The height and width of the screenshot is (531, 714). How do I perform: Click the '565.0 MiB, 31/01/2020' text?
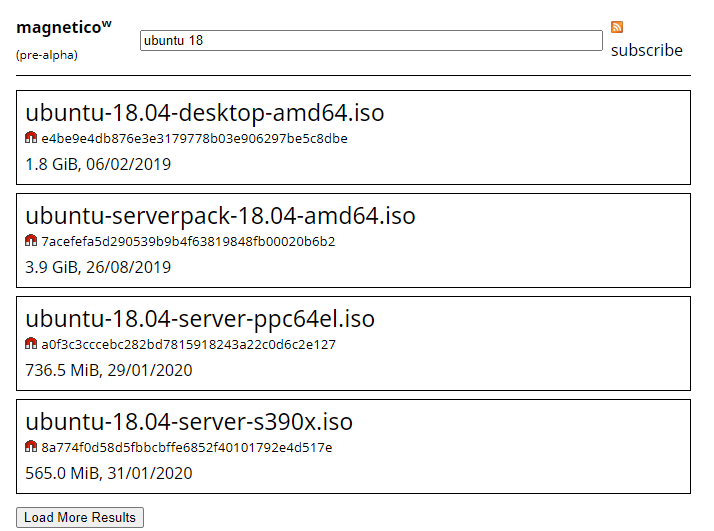coord(109,473)
